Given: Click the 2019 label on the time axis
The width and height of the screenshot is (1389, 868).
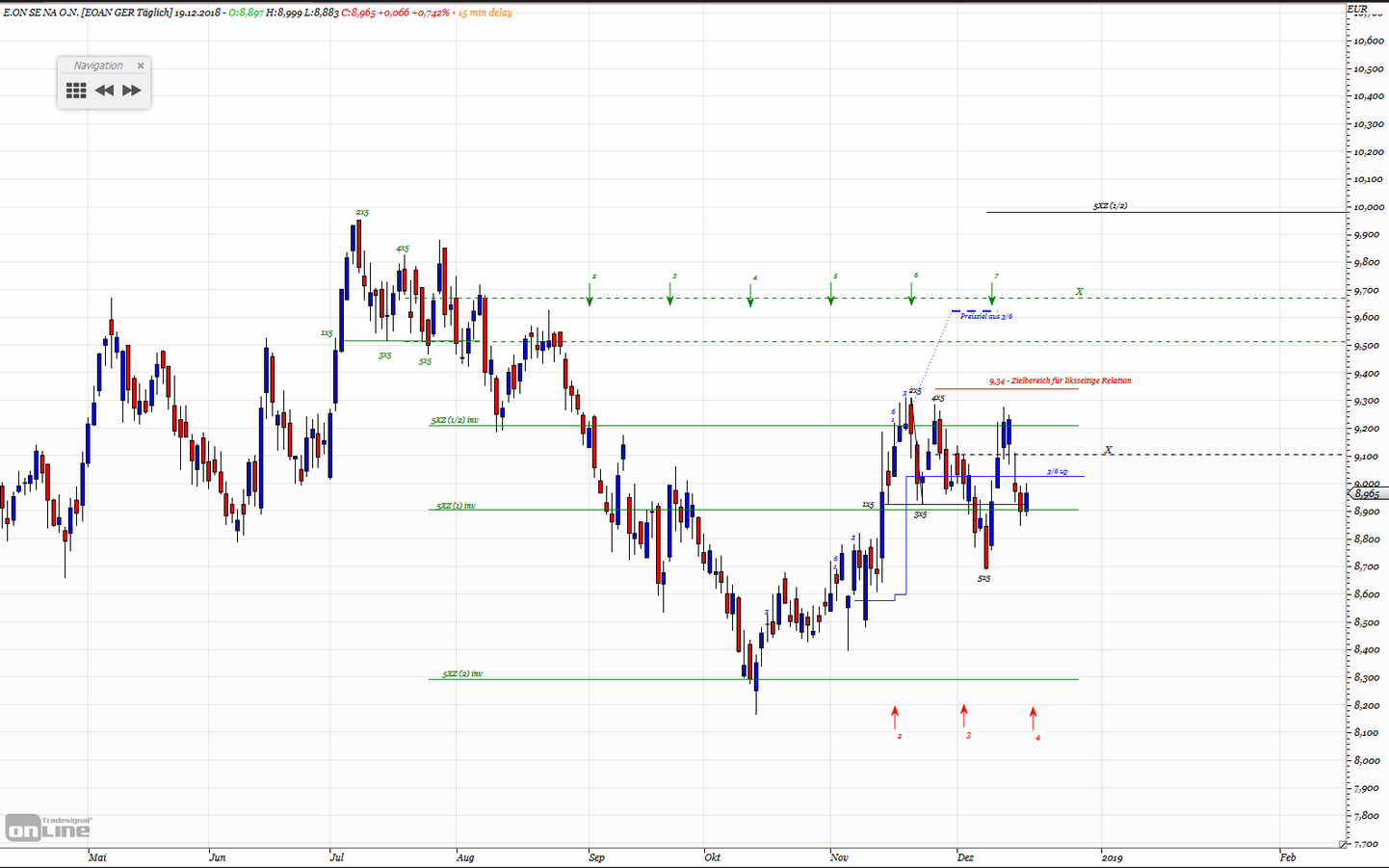Looking at the screenshot, I should pyautogui.click(x=1113, y=857).
